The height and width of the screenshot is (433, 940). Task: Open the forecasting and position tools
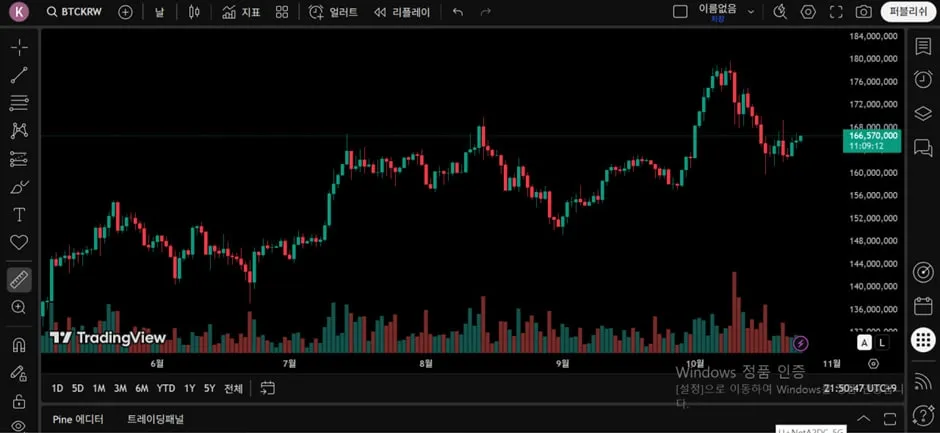[x=19, y=159]
